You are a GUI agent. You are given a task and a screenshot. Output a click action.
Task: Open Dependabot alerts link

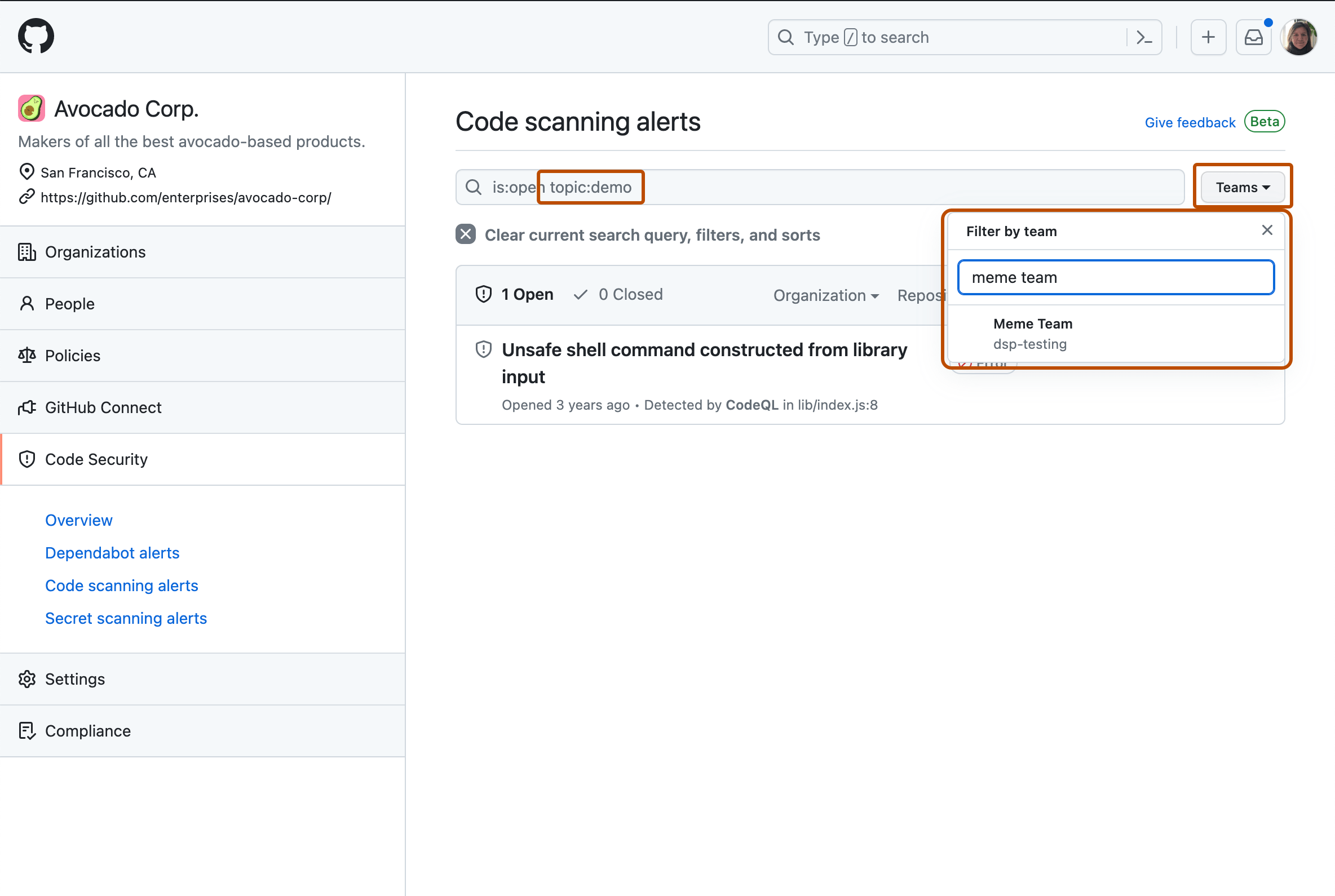[112, 553]
